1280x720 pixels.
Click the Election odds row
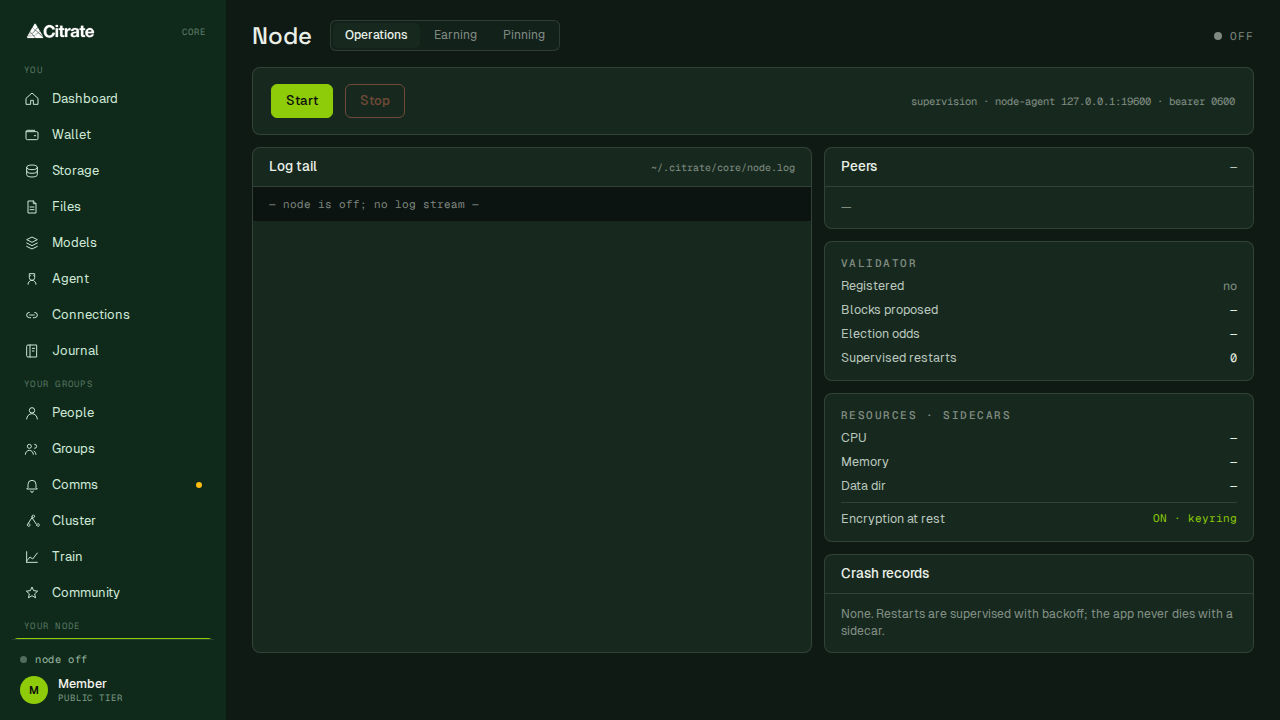tap(1039, 334)
